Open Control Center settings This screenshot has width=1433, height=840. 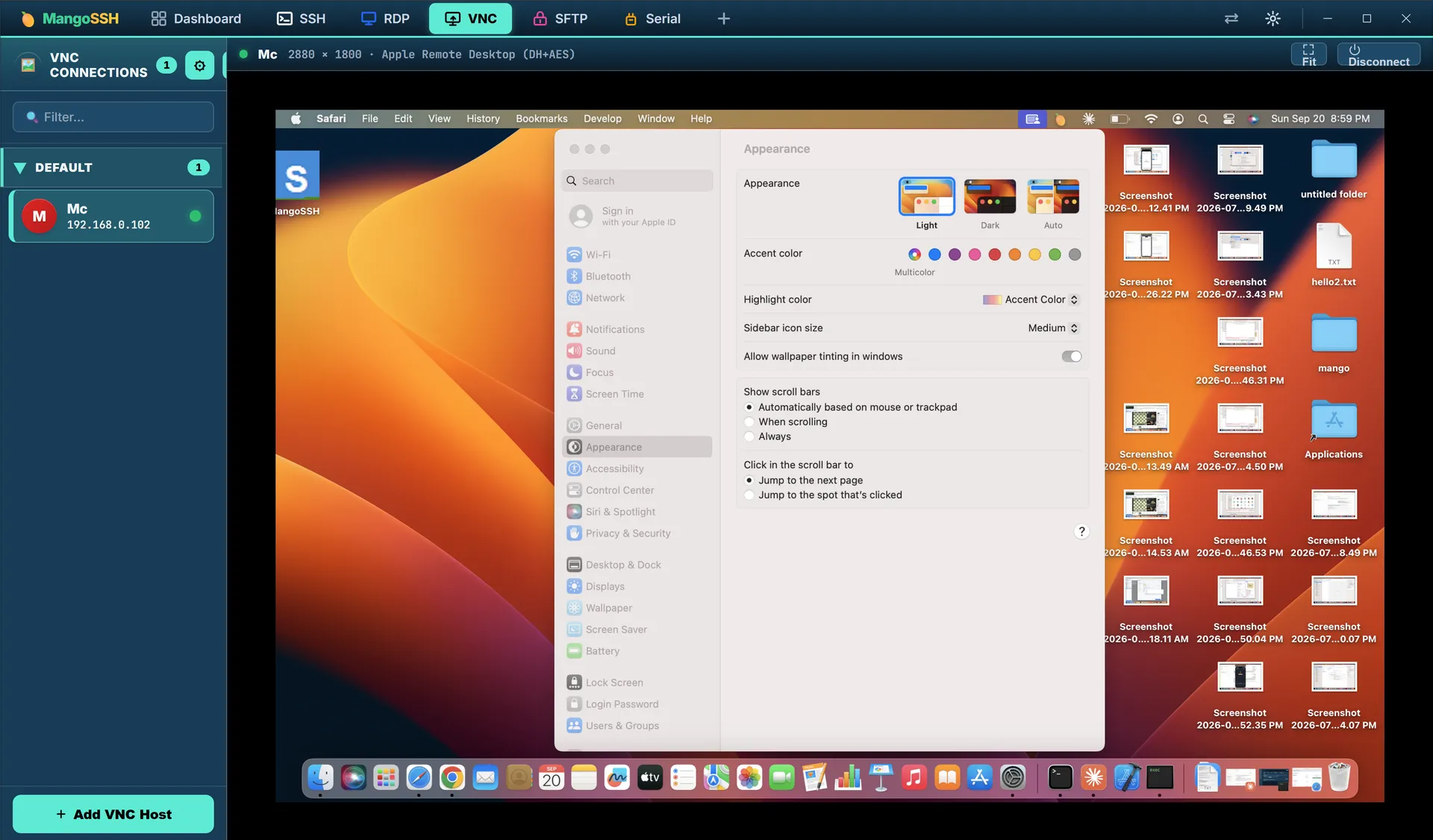[637, 490]
